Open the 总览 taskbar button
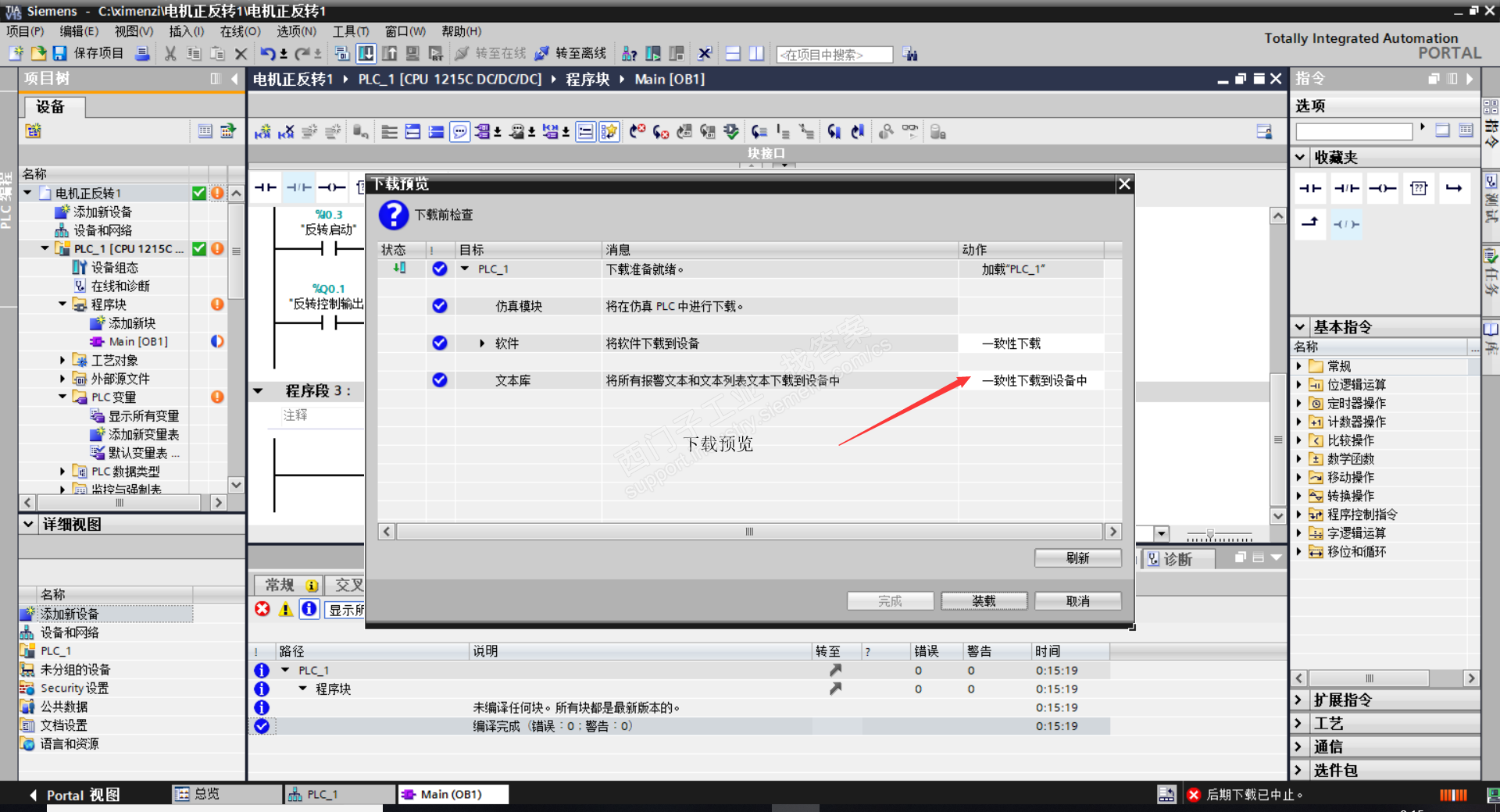The height and width of the screenshot is (812, 1500). 227,794
